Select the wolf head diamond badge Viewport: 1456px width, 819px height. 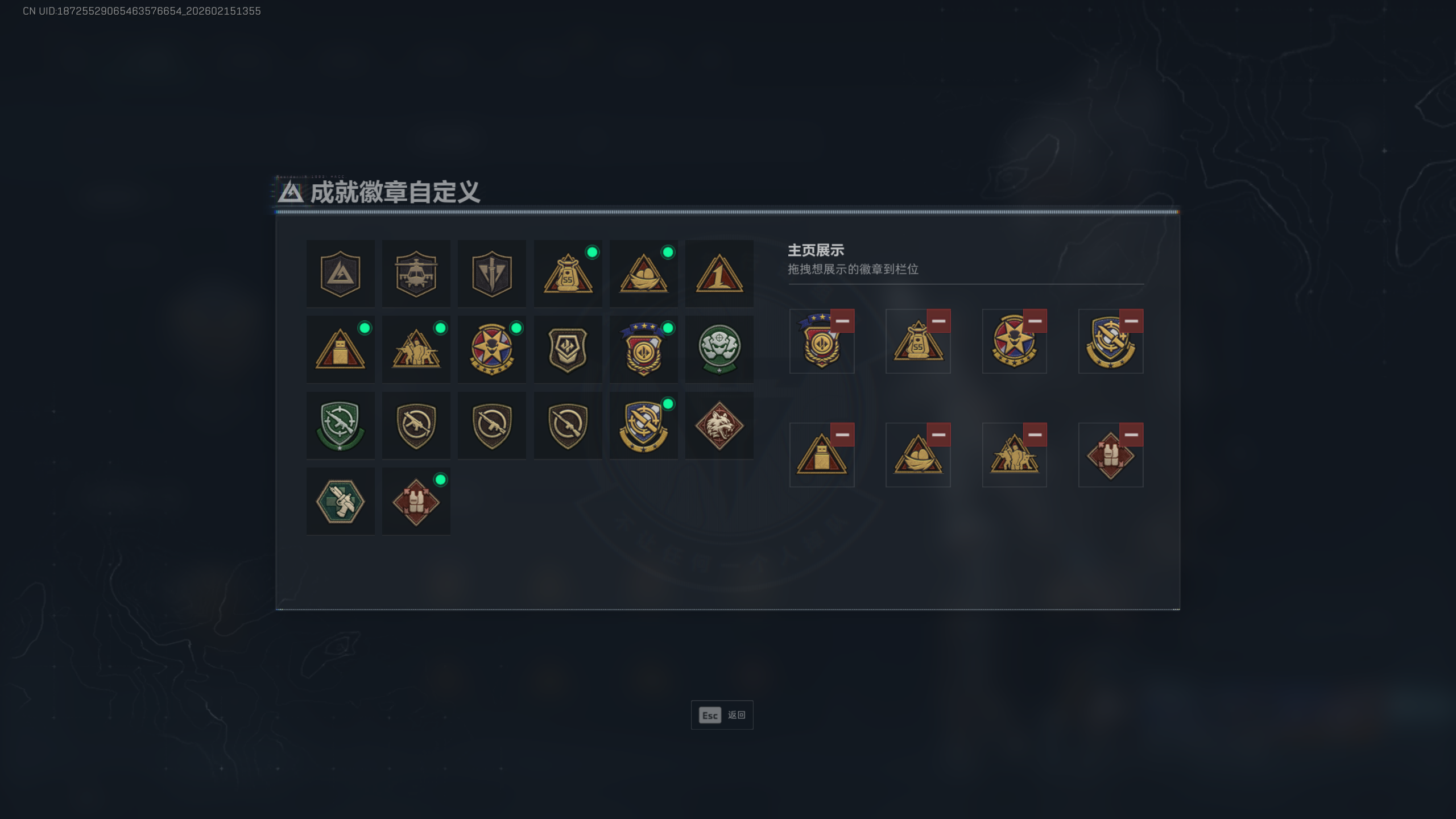[719, 425]
